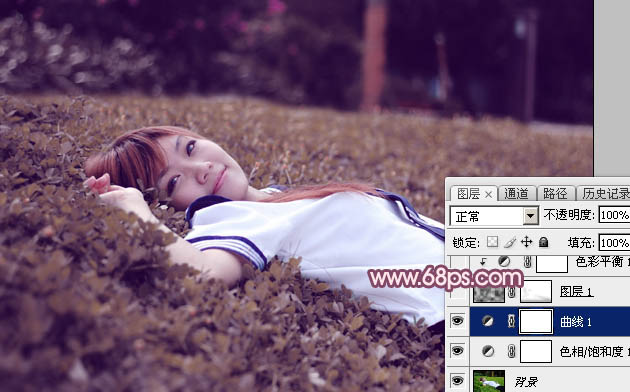Select the 背景 layer name
The image size is (630, 392).
525,382
